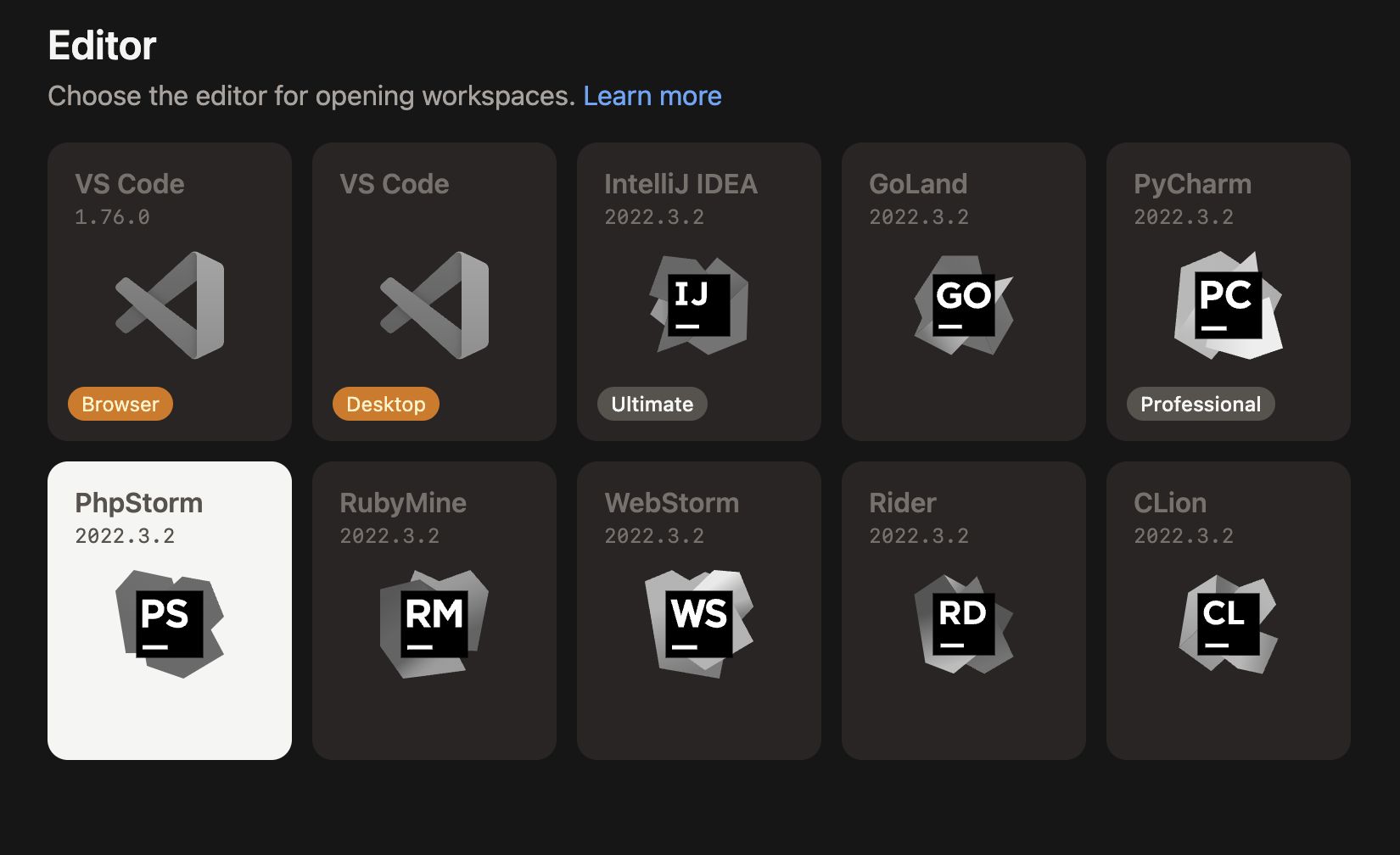The height and width of the screenshot is (855, 1400).
Task: Click the 2022.3.2 version under RubyMine
Action: tap(389, 536)
